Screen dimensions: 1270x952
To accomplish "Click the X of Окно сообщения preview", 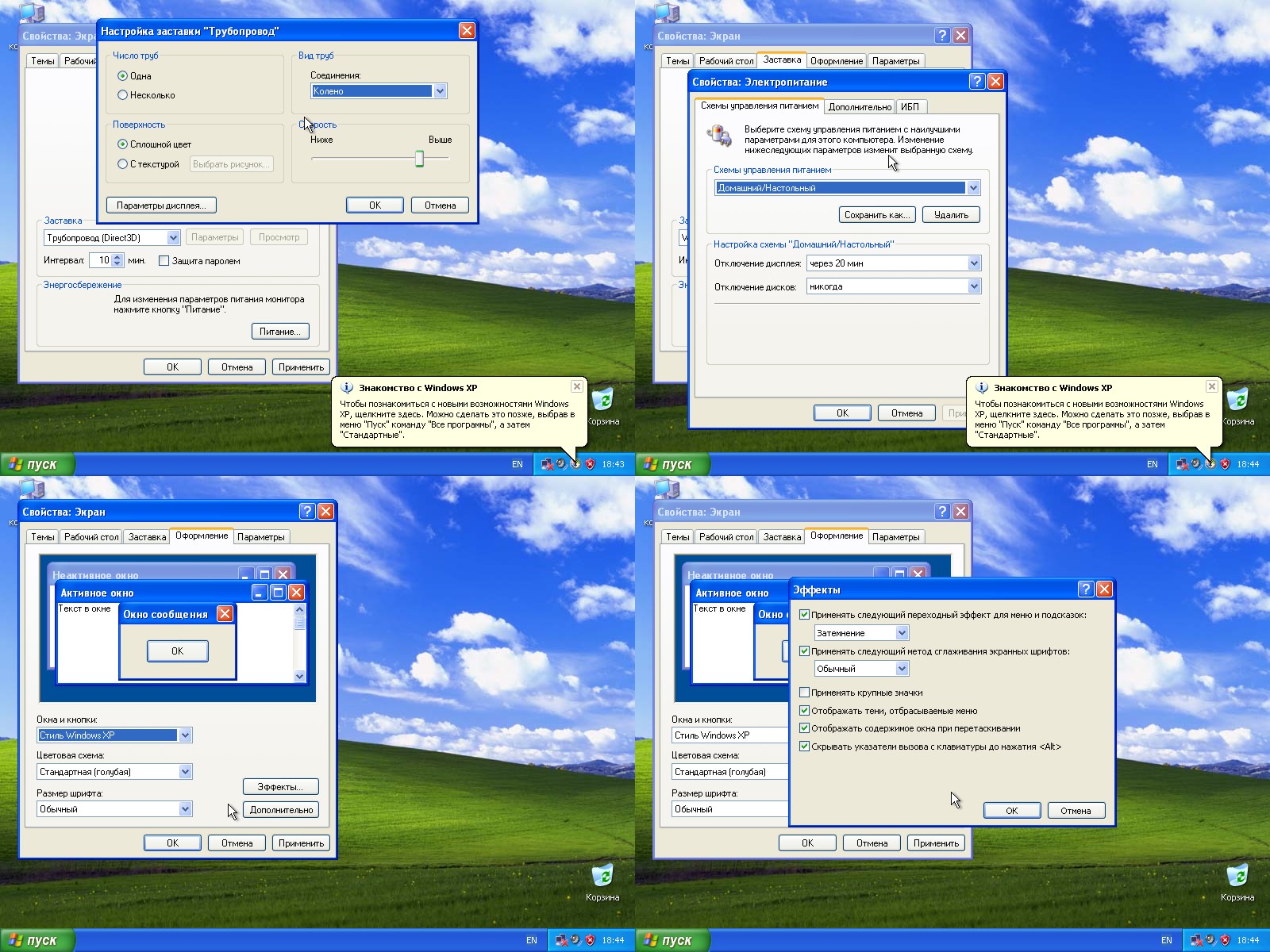I will click(x=225, y=613).
